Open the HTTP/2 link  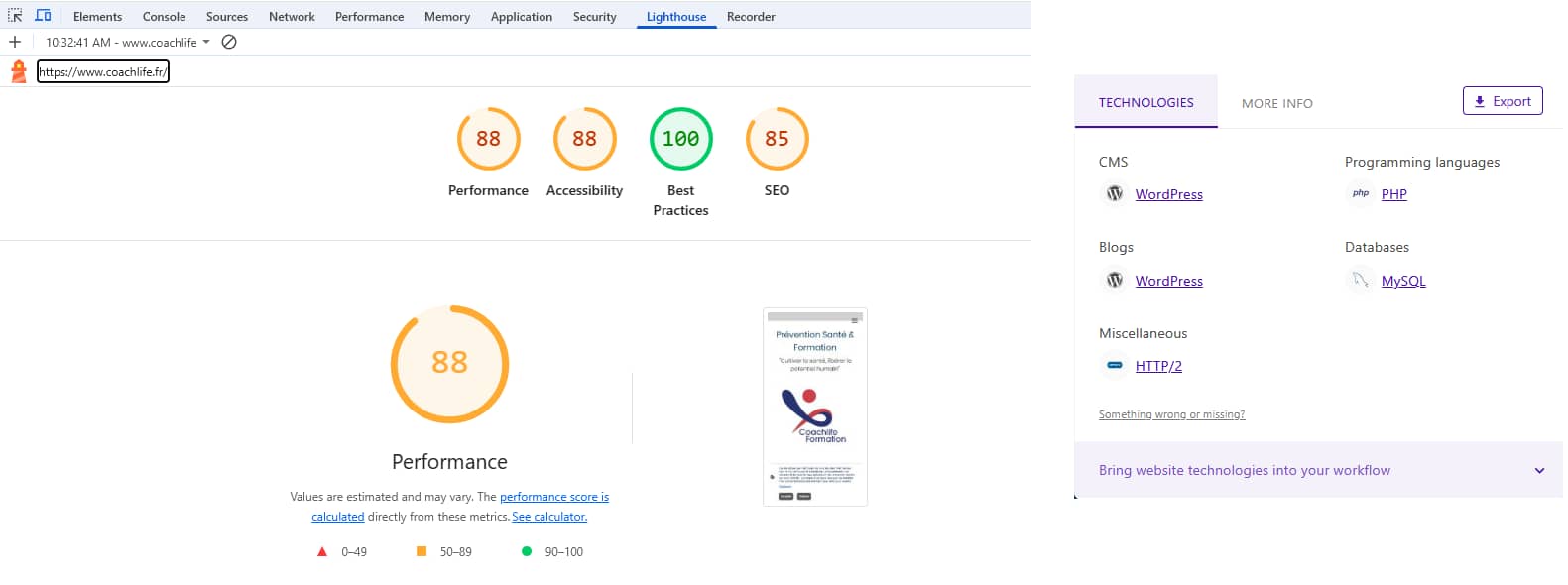[x=1158, y=366]
